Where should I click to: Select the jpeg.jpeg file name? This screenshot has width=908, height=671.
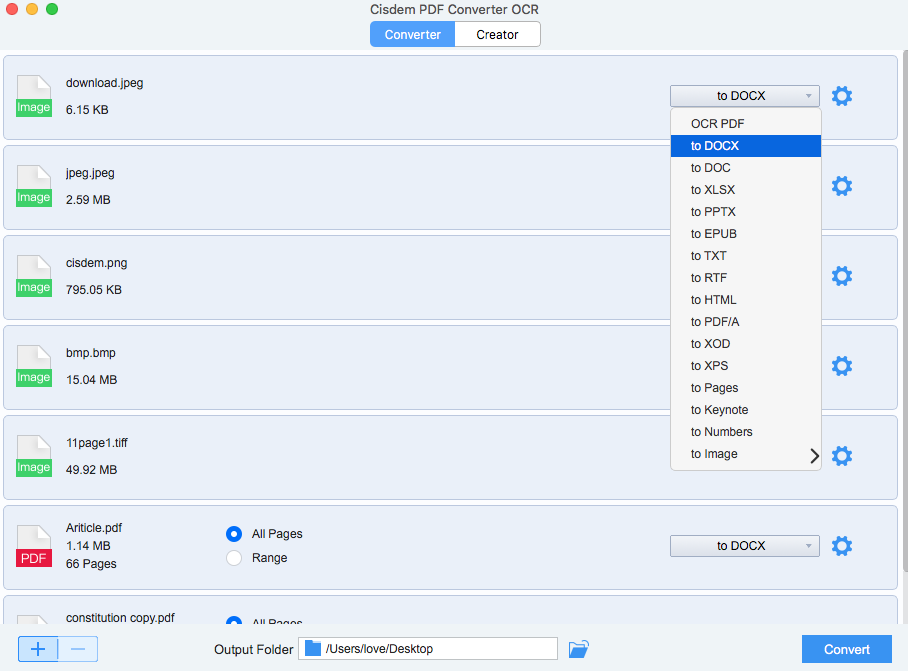coord(90,173)
